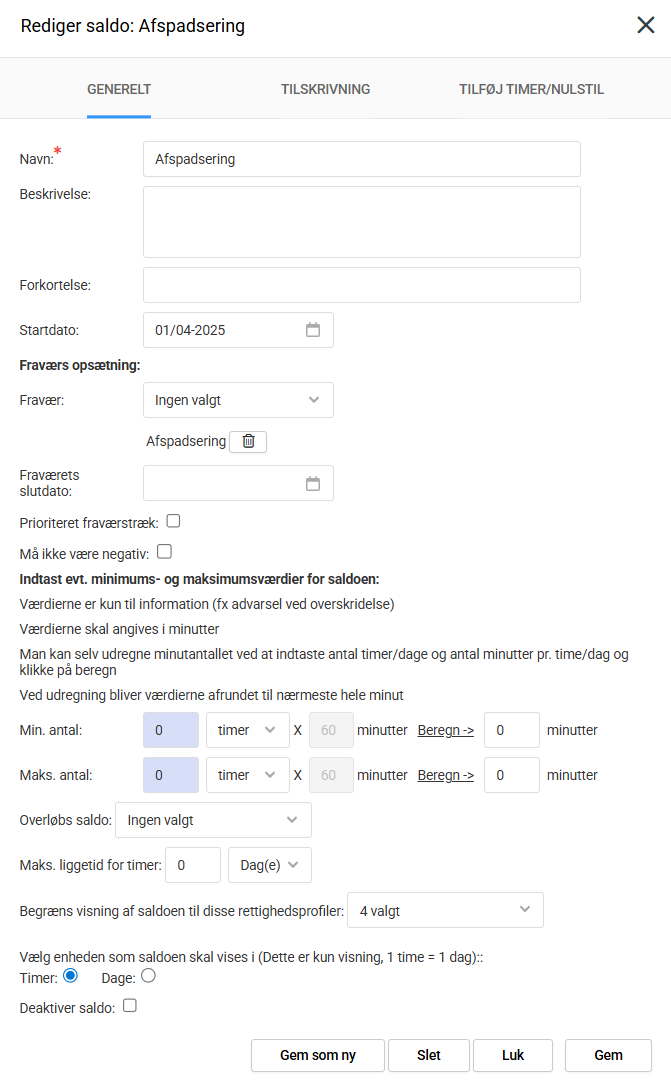Click Beregn link for Min. antal

point(445,730)
